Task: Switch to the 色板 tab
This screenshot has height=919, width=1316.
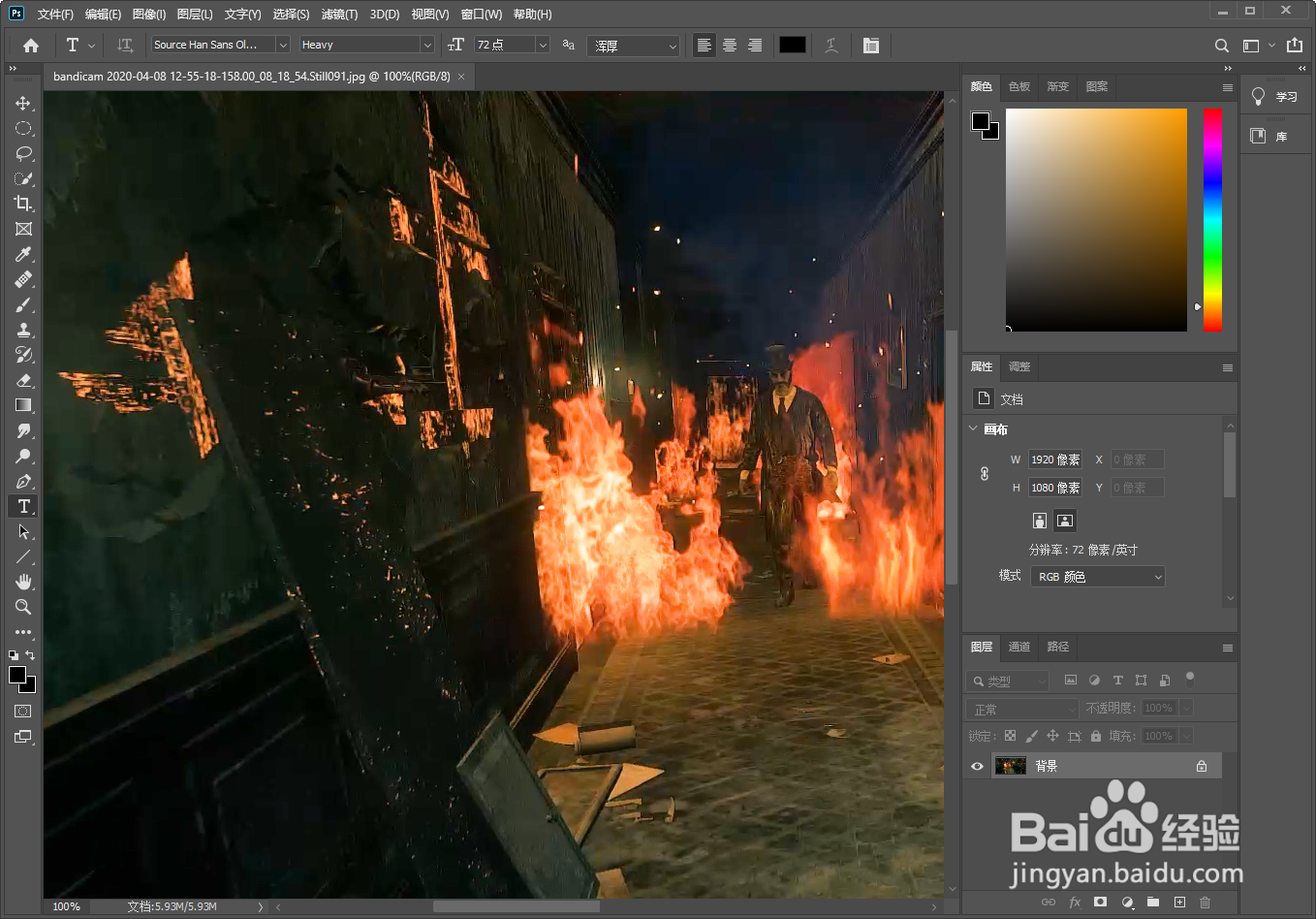Action: click(x=1019, y=86)
